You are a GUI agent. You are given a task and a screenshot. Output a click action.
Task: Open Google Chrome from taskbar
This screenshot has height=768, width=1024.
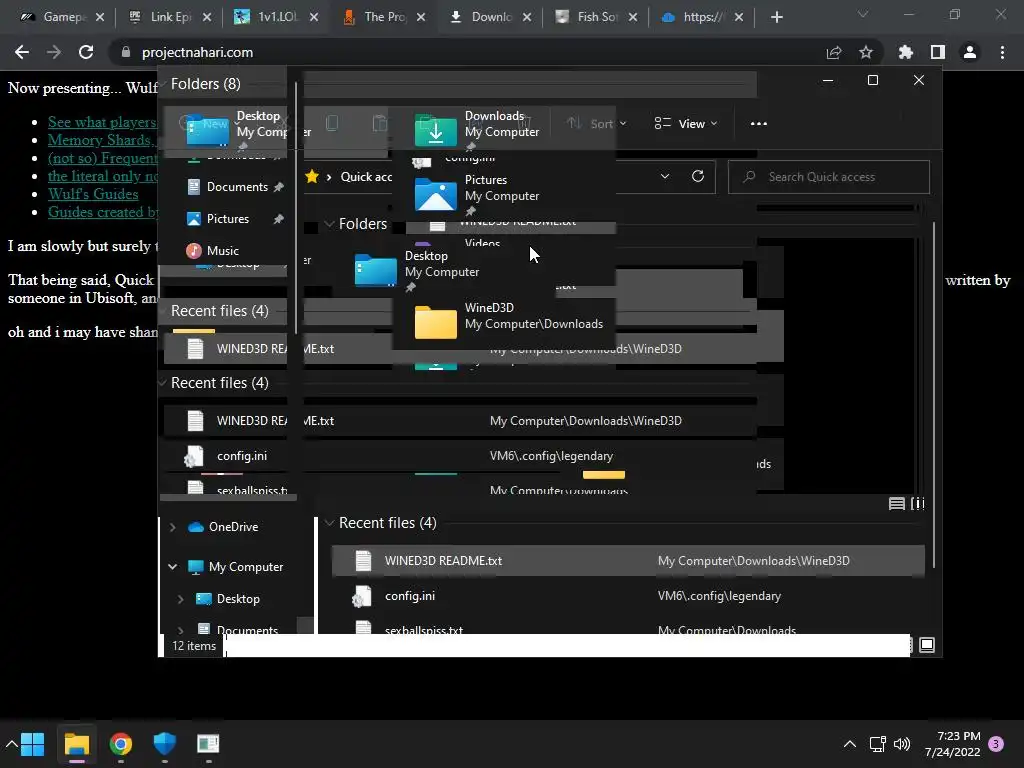pos(121,743)
